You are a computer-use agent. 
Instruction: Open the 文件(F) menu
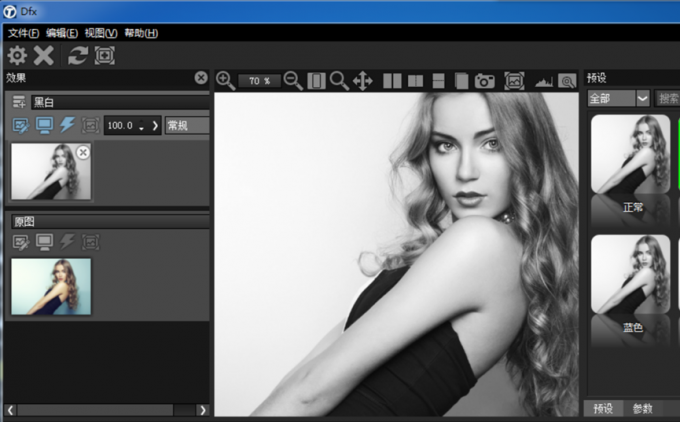click(x=23, y=33)
